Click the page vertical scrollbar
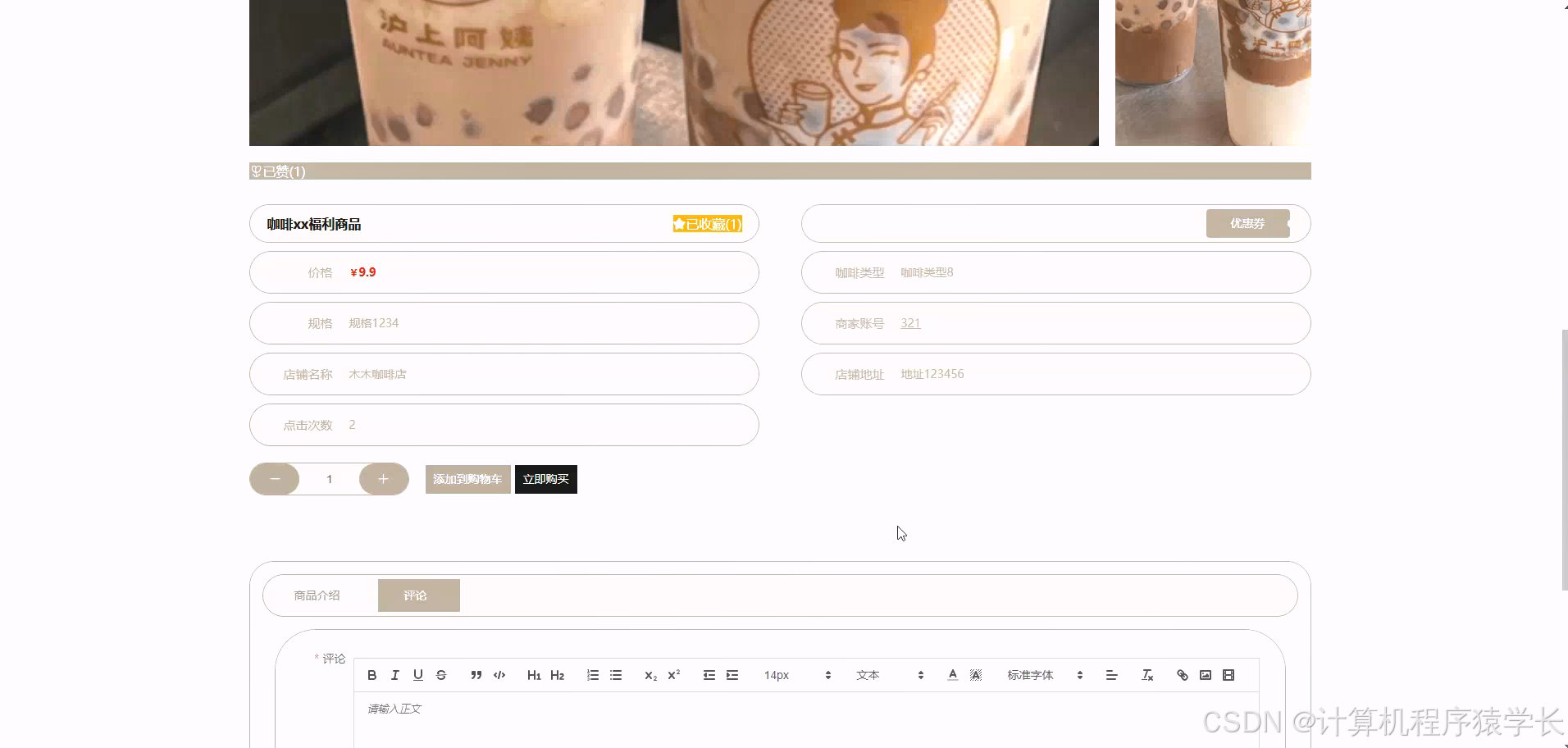The image size is (1568, 748). click(x=1564, y=459)
